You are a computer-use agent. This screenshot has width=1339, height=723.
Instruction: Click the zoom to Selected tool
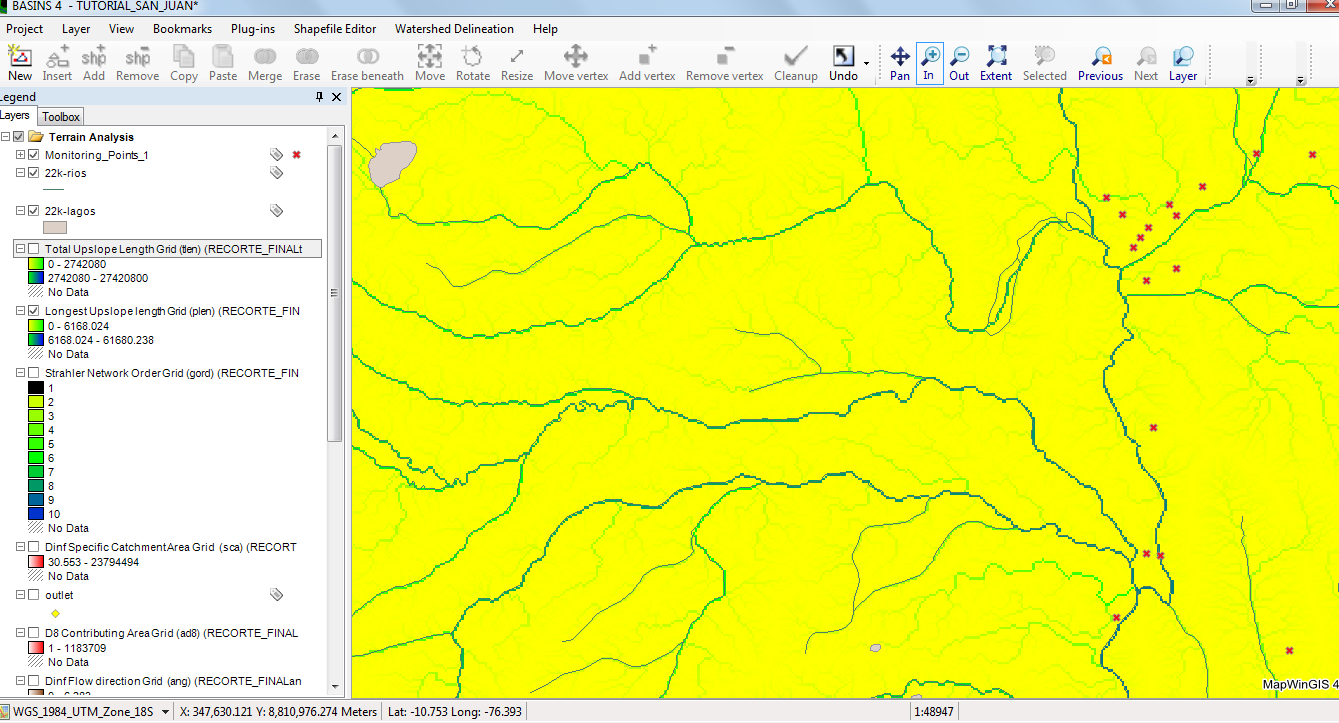1045,63
